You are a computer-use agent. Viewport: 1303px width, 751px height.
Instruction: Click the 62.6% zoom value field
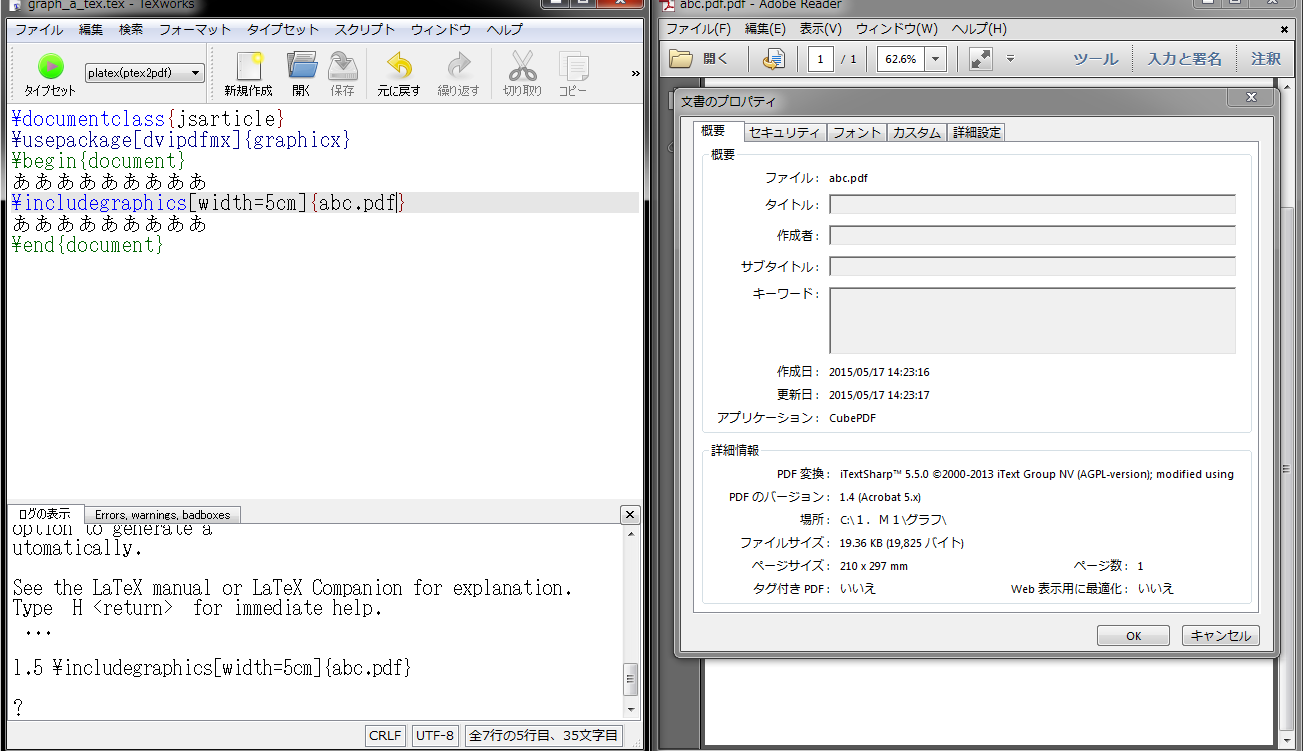tap(901, 59)
